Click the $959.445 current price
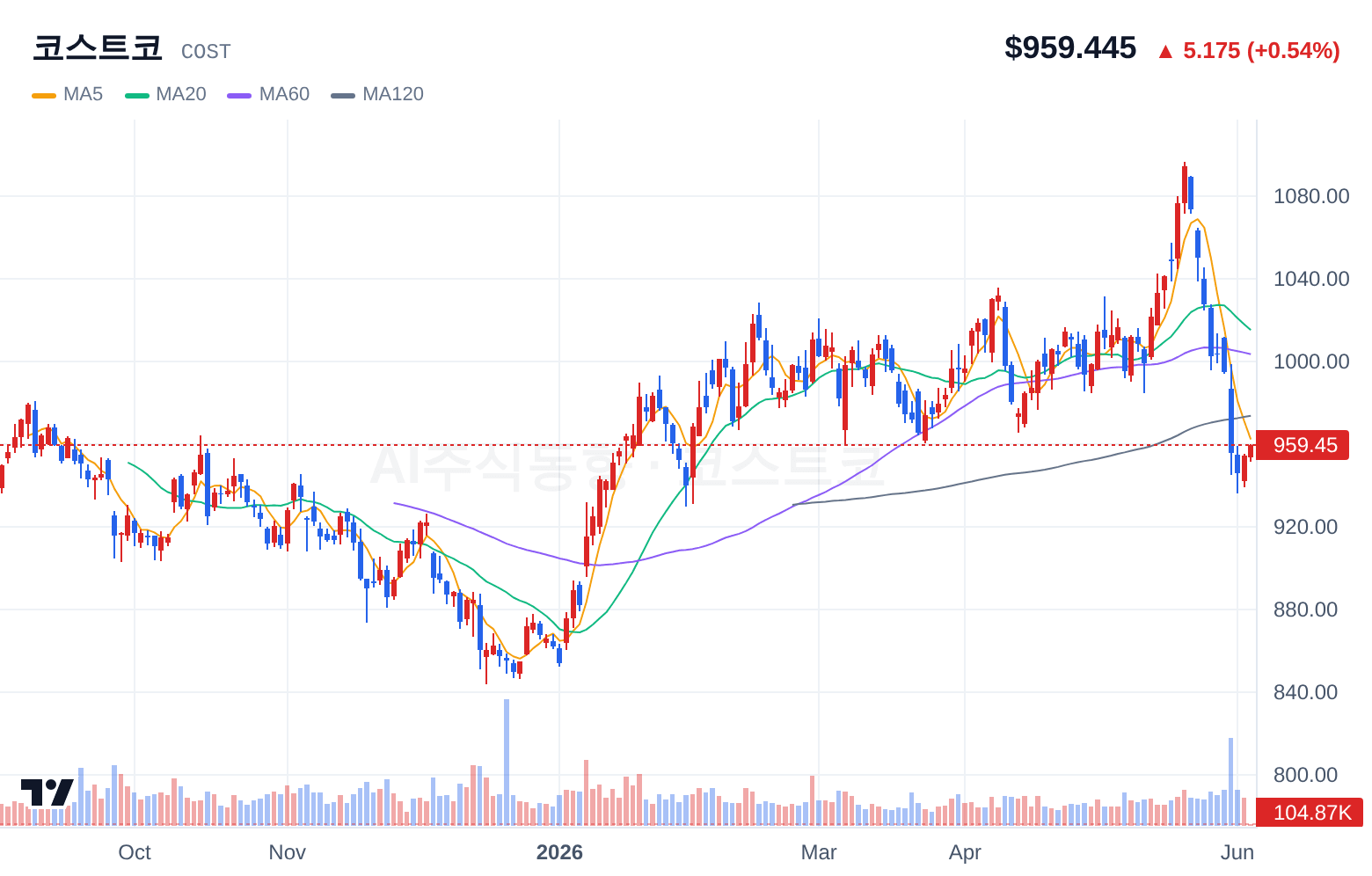1372x876 pixels. 1070,47
